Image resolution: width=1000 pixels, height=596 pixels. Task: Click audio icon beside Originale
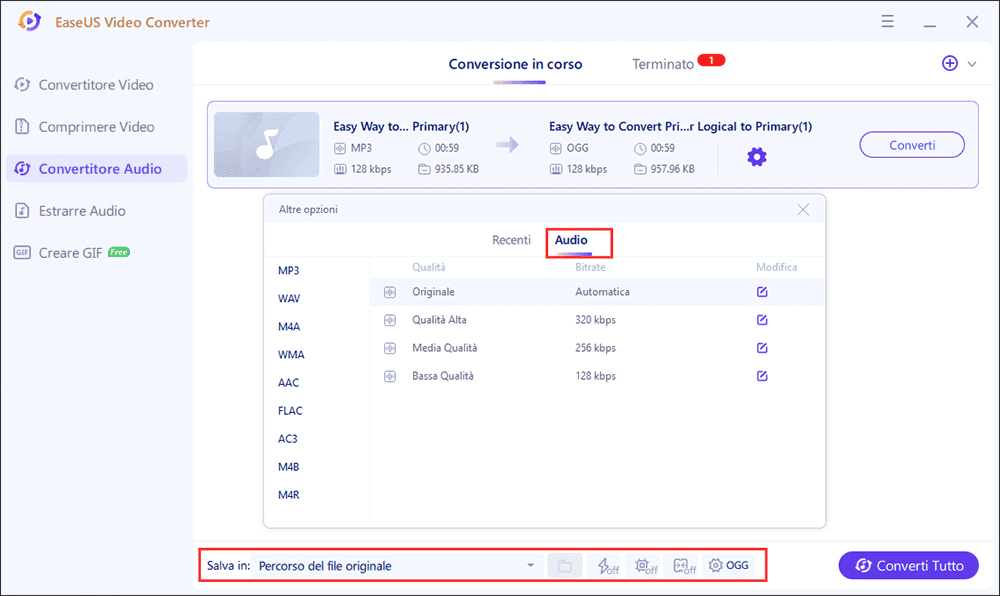click(x=390, y=293)
